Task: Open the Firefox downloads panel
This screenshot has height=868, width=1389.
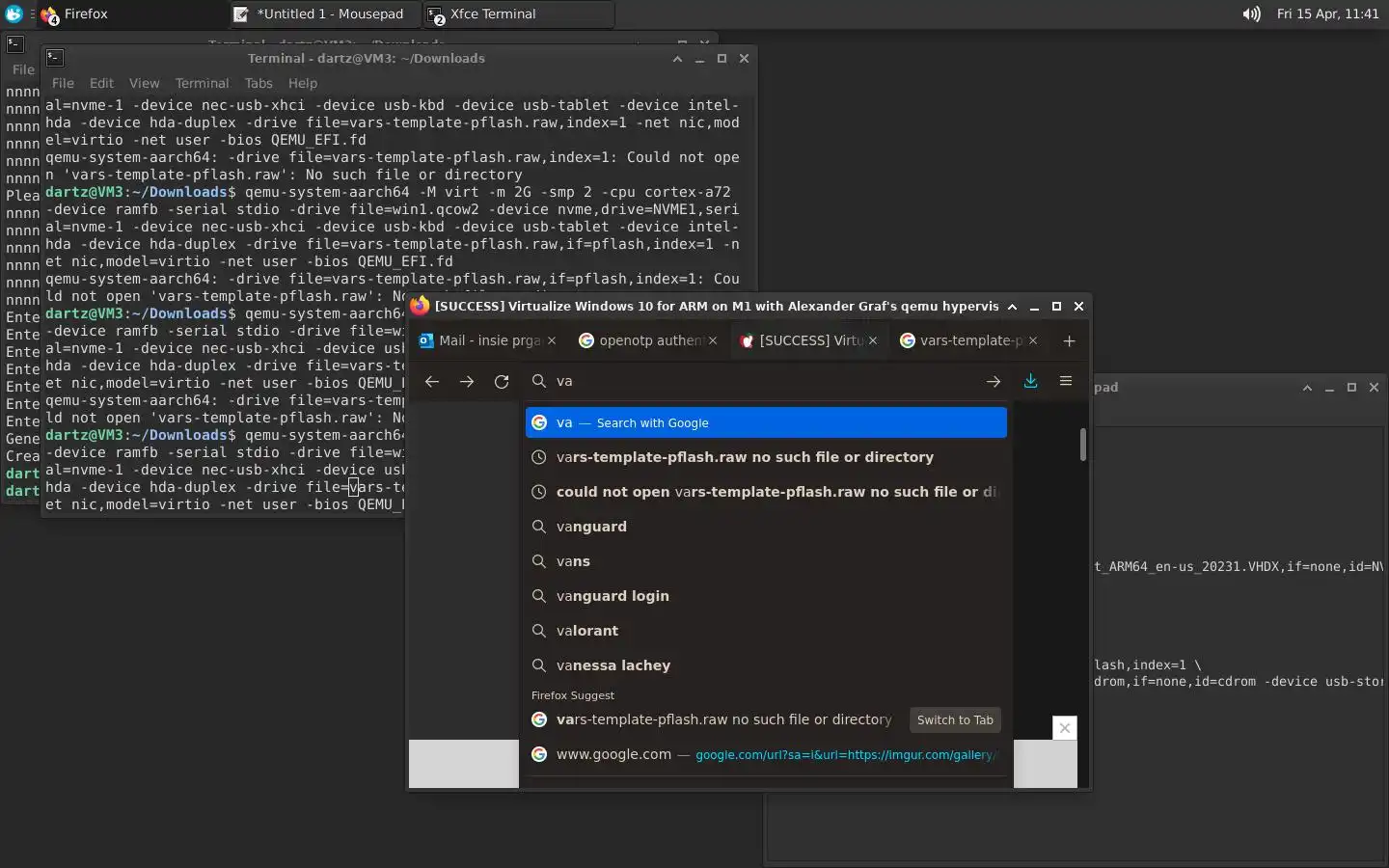Action: point(1030,381)
